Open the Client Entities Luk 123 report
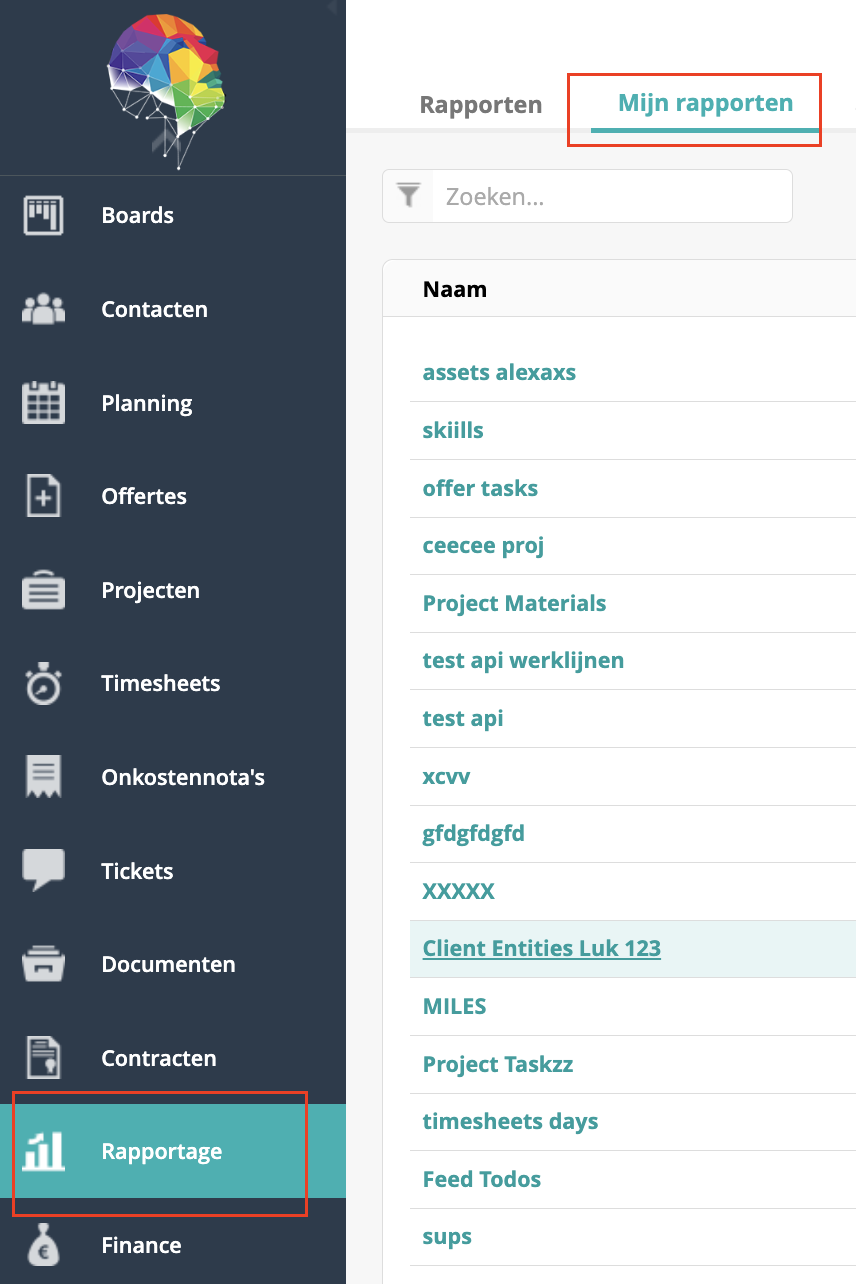This screenshot has height=1284, width=856. click(542, 948)
